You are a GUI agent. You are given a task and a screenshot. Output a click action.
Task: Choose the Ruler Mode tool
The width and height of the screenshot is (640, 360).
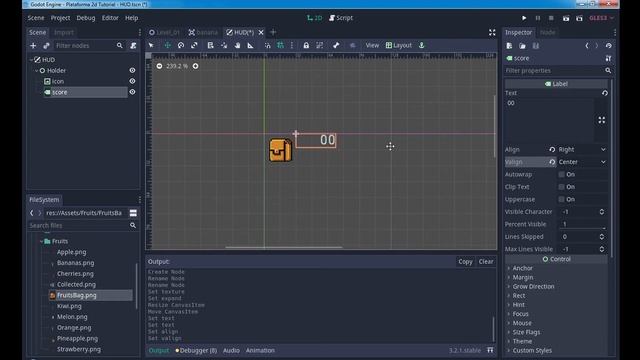[251, 45]
